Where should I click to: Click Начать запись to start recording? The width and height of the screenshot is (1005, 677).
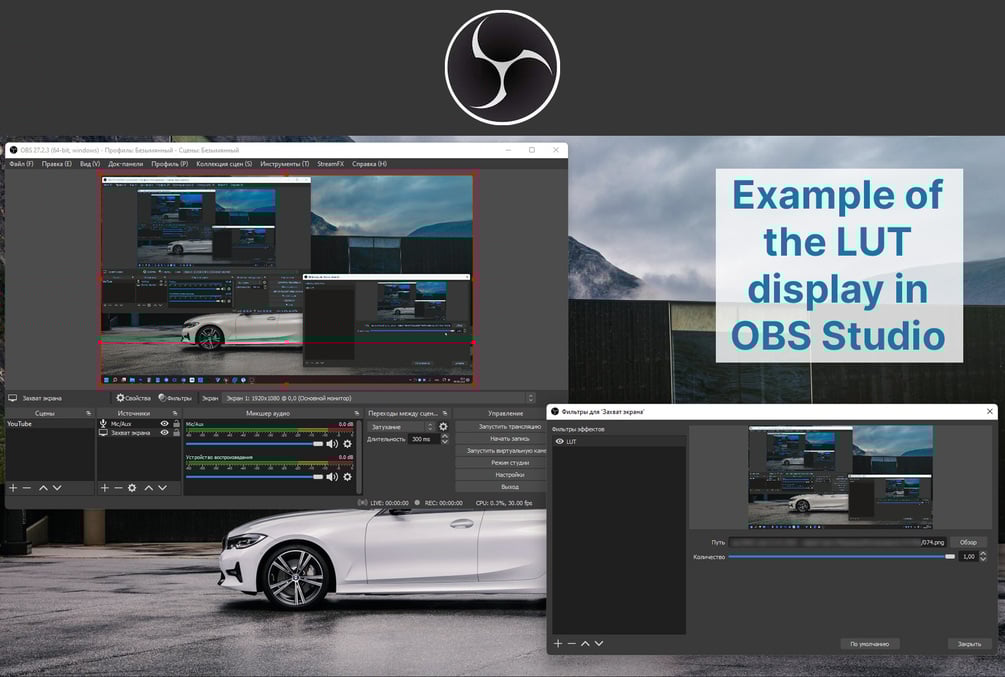point(501,439)
